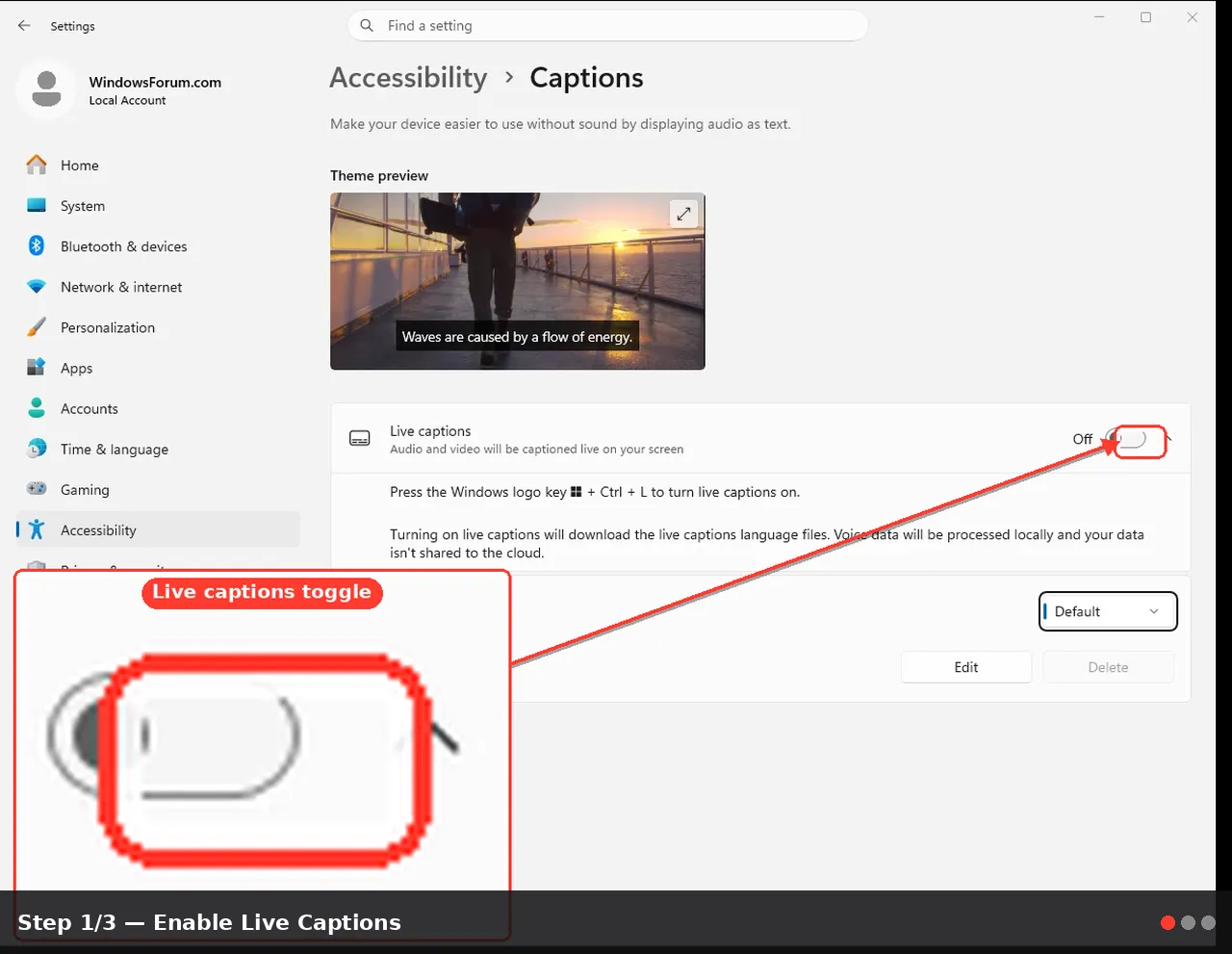
Task: Collapse the Live captions section chevron
Action: pos(1168,440)
